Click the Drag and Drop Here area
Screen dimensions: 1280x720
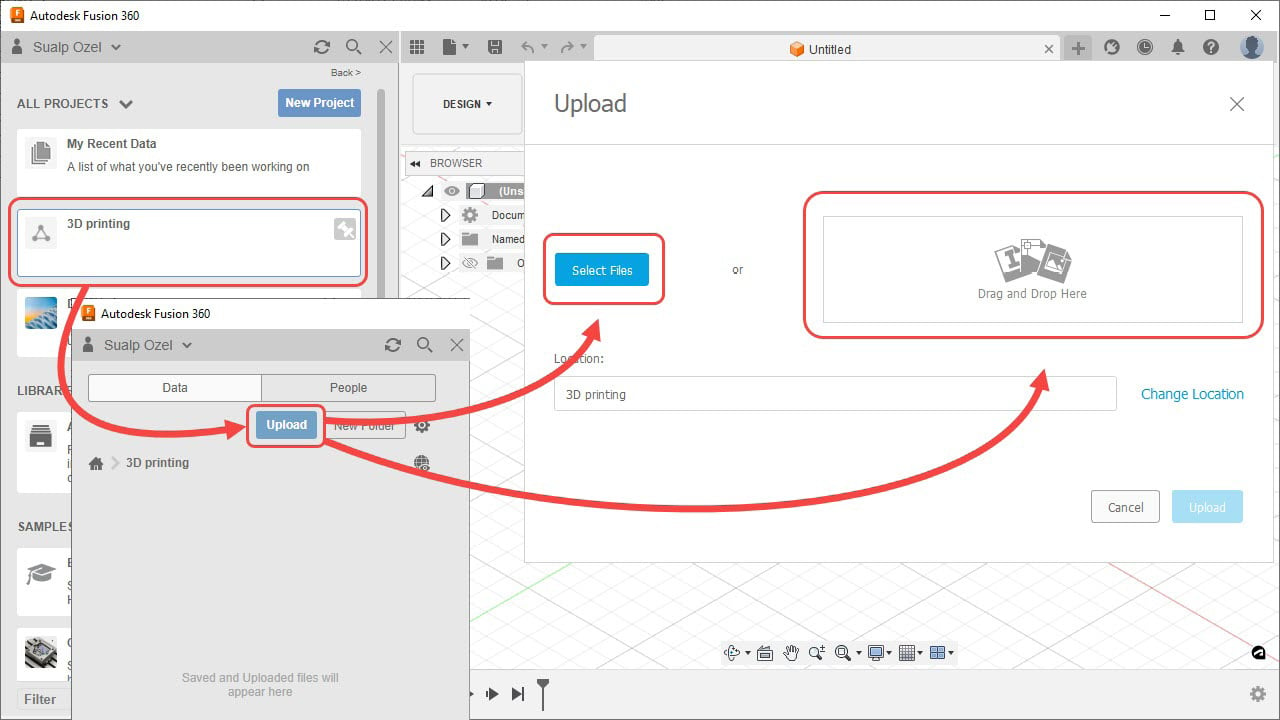pos(1032,269)
